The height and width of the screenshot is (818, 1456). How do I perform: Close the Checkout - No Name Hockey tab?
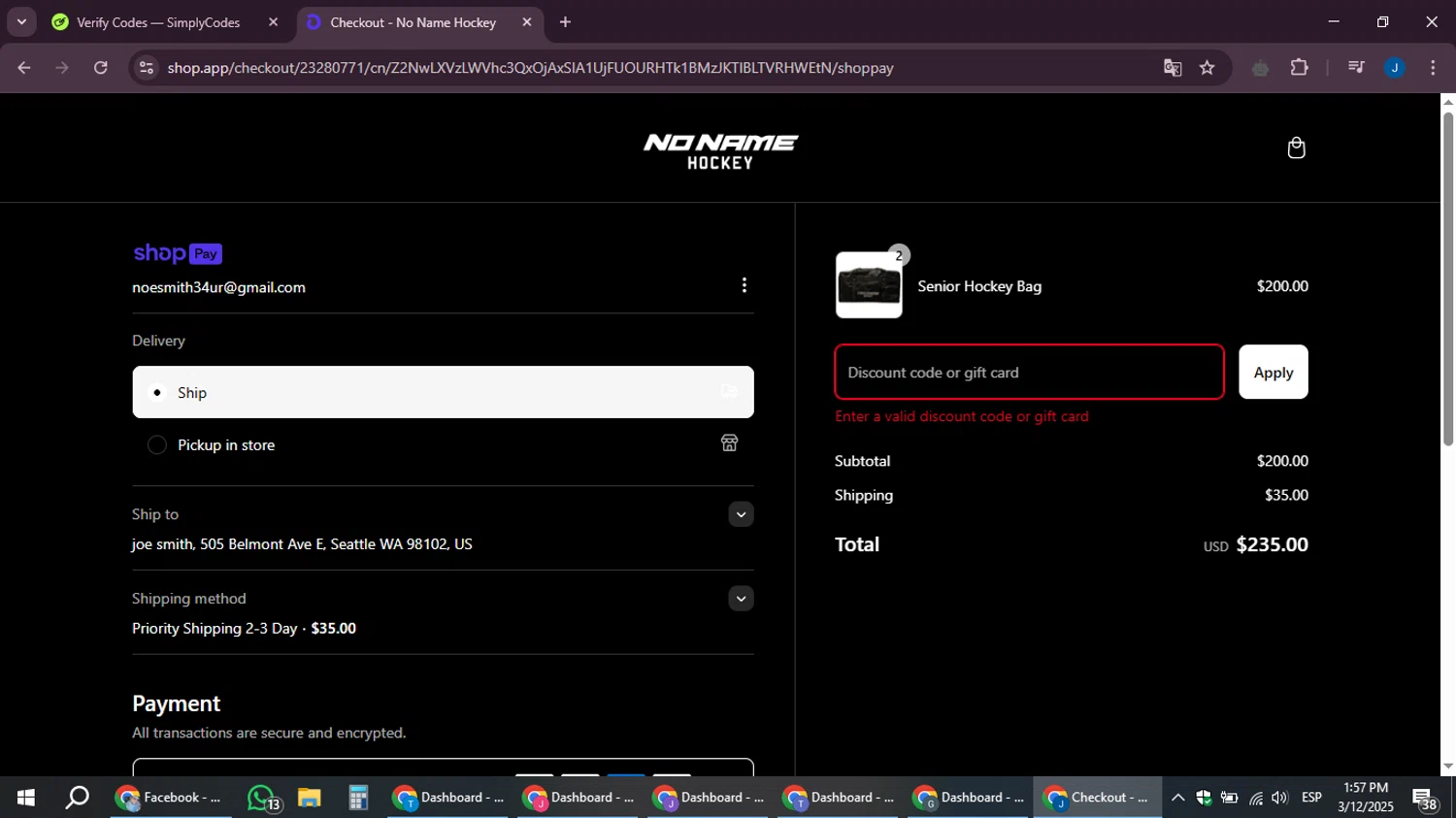526,22
